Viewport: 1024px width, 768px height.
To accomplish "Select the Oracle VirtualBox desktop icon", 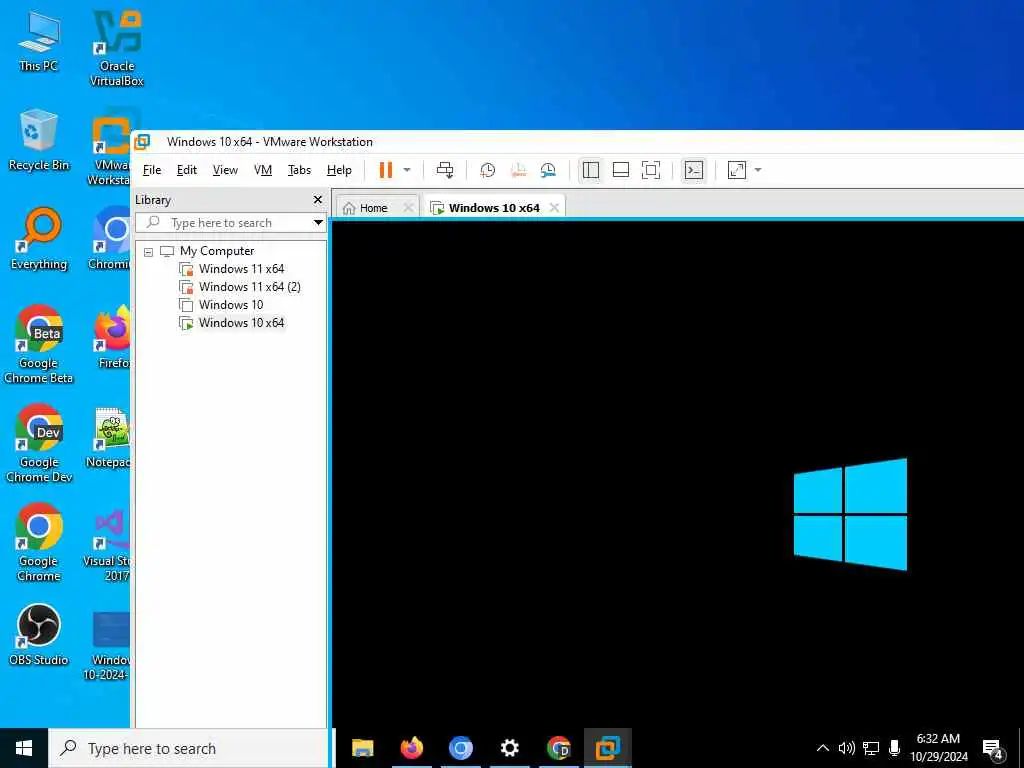I will coord(117,49).
